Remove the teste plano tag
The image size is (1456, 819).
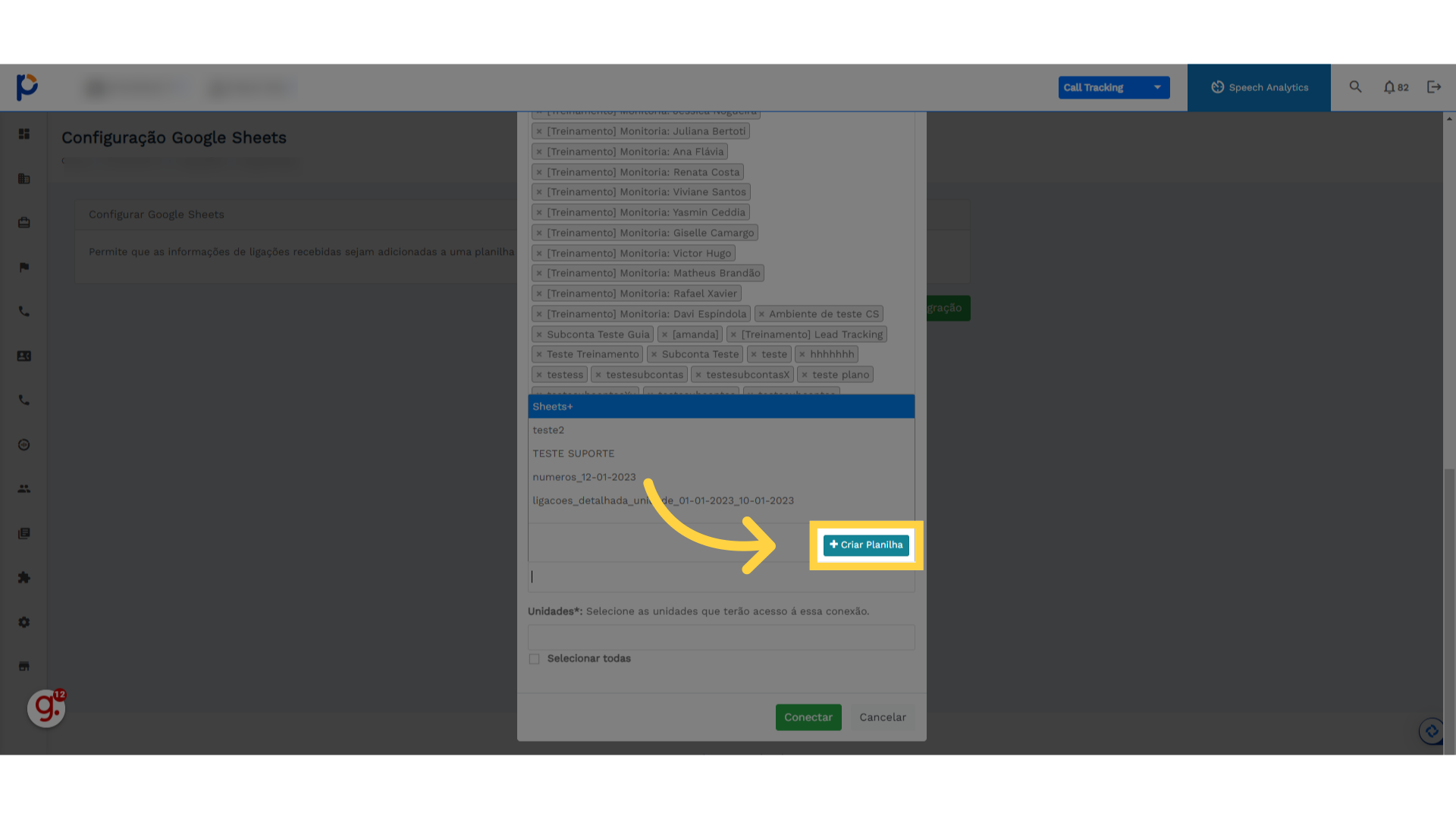tap(805, 375)
